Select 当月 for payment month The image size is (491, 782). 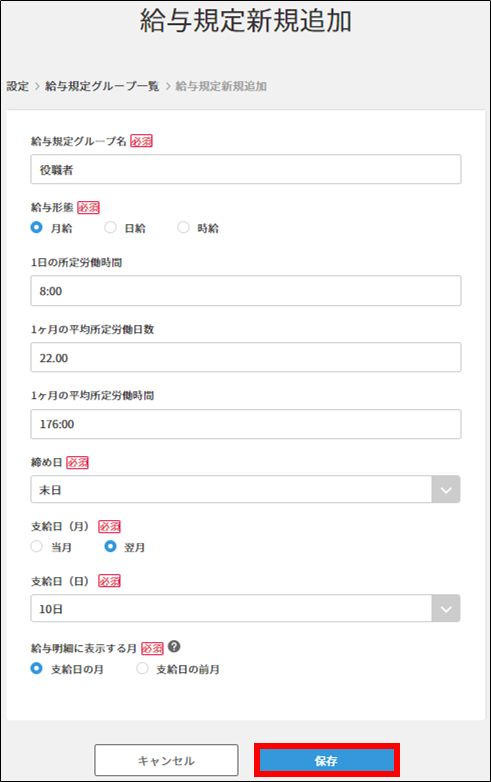coord(36,547)
